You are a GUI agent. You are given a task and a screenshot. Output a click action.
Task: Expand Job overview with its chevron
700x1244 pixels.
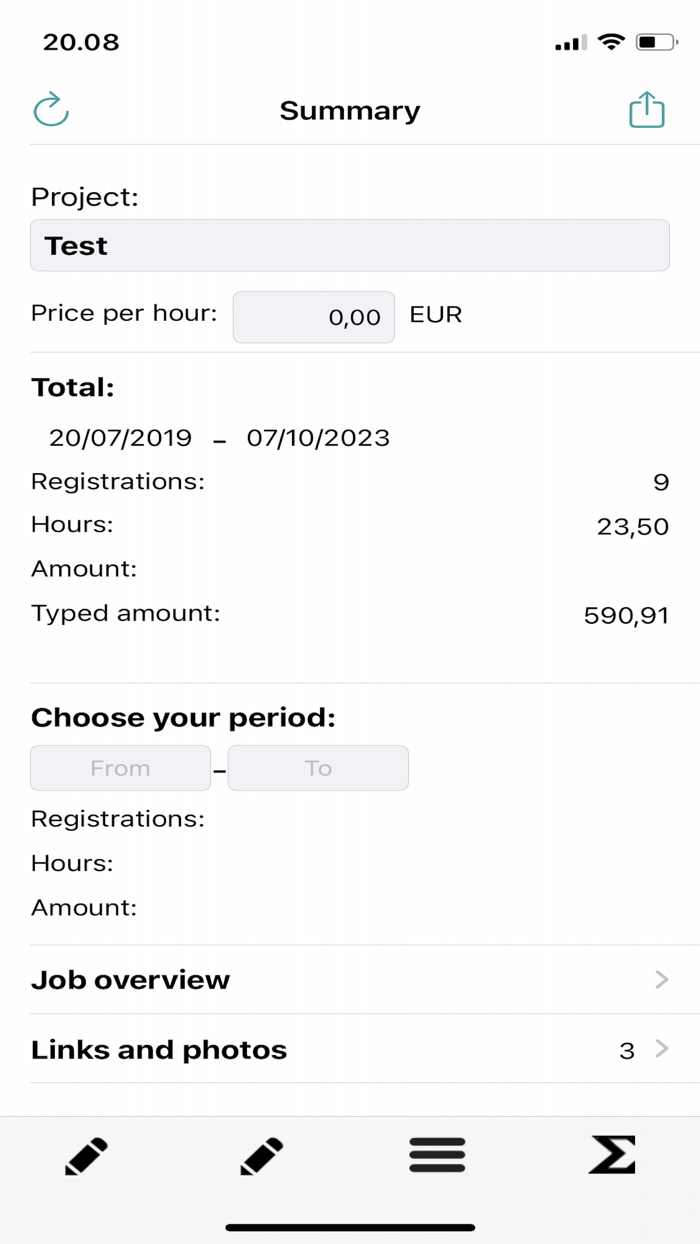coord(662,980)
